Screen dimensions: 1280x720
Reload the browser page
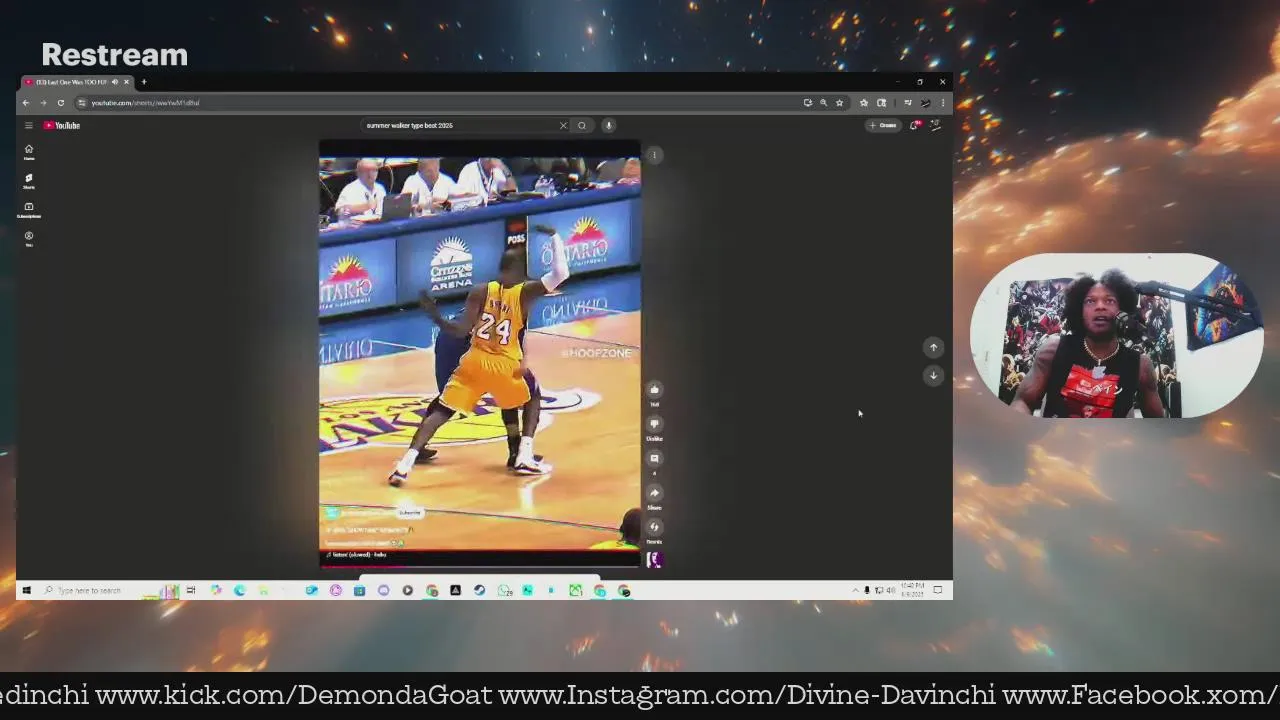pyautogui.click(x=60, y=103)
